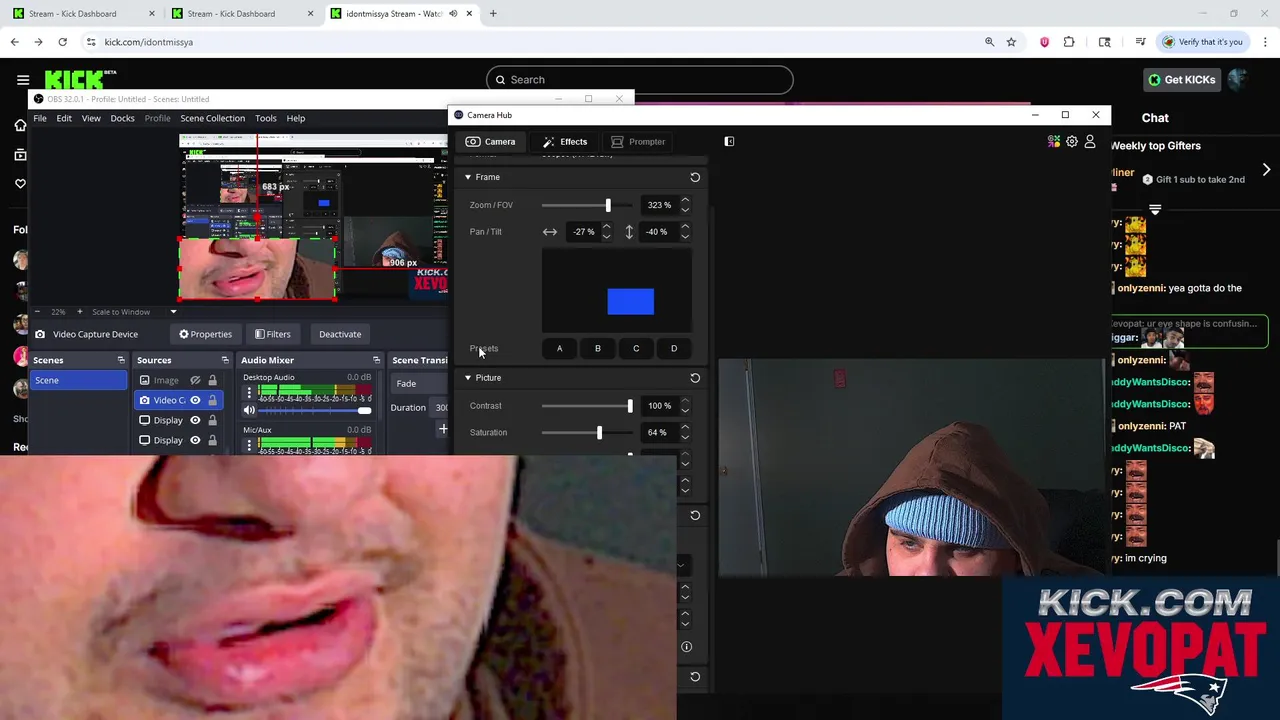Screen dimensions: 1280x720
Task: Click the Zoom/FOV slider handle
Action: pos(607,205)
